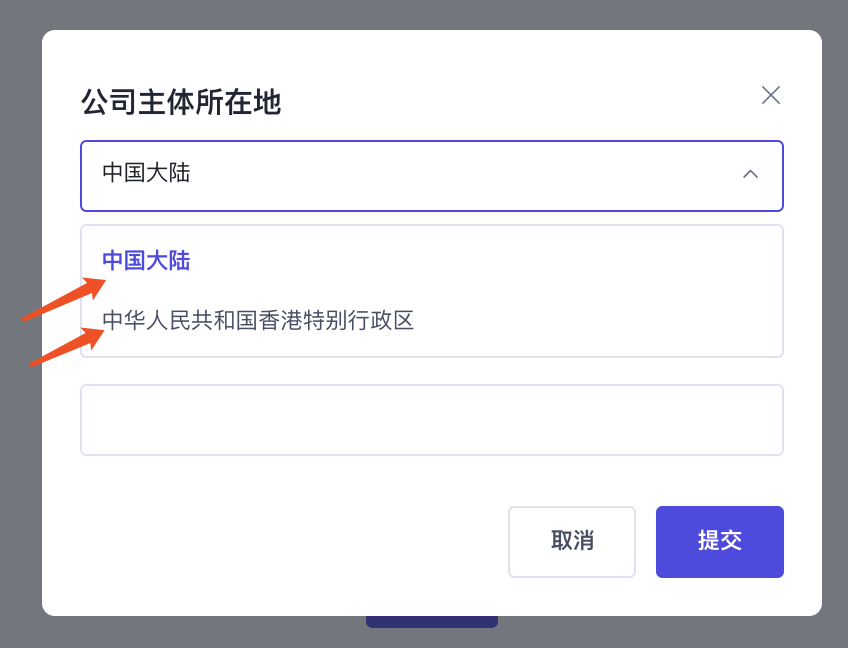Image resolution: width=848 pixels, height=648 pixels.
Task: Dismiss the dialog via the X icon
Action: click(770, 94)
